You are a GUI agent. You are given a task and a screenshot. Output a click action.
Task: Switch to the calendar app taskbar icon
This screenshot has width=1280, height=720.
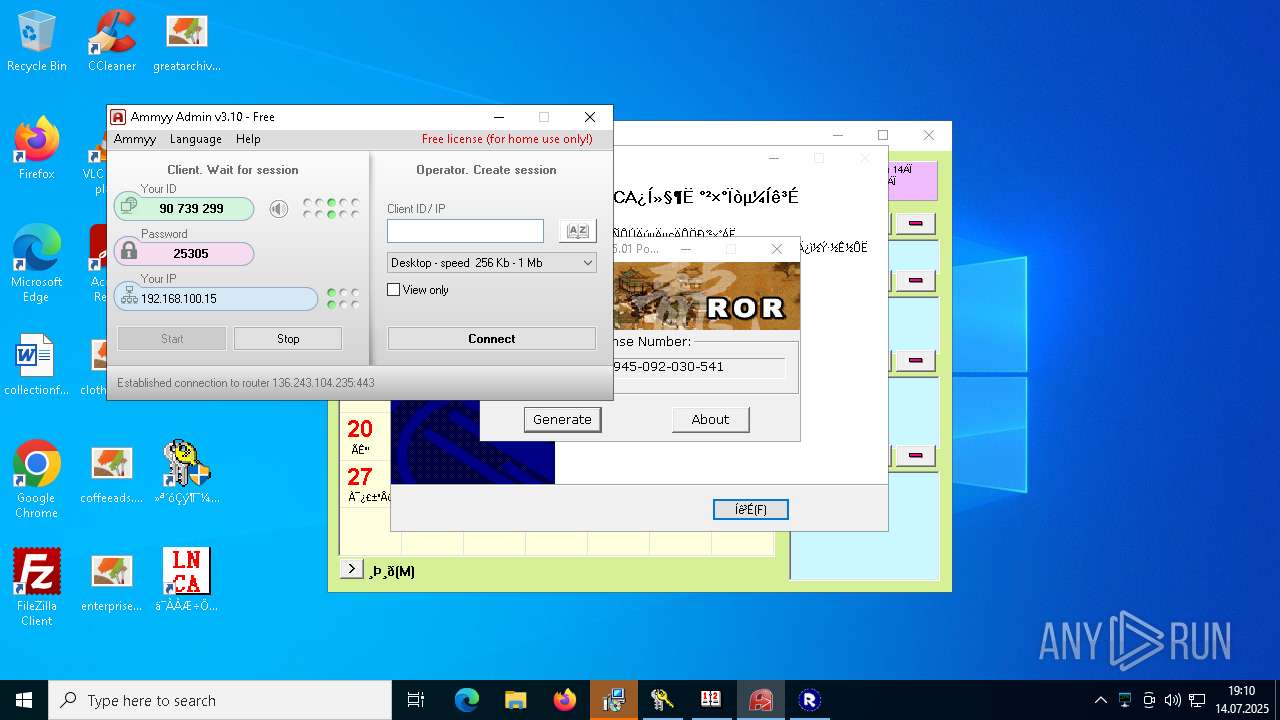[x=711, y=700]
